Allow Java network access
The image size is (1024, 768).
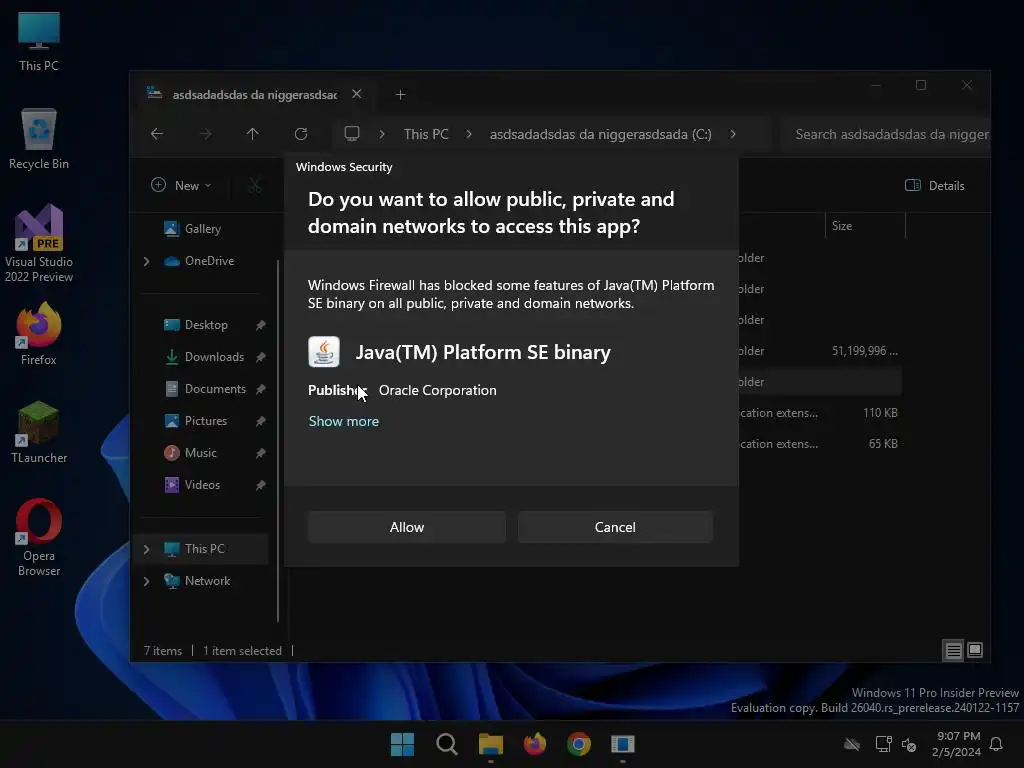tap(407, 527)
